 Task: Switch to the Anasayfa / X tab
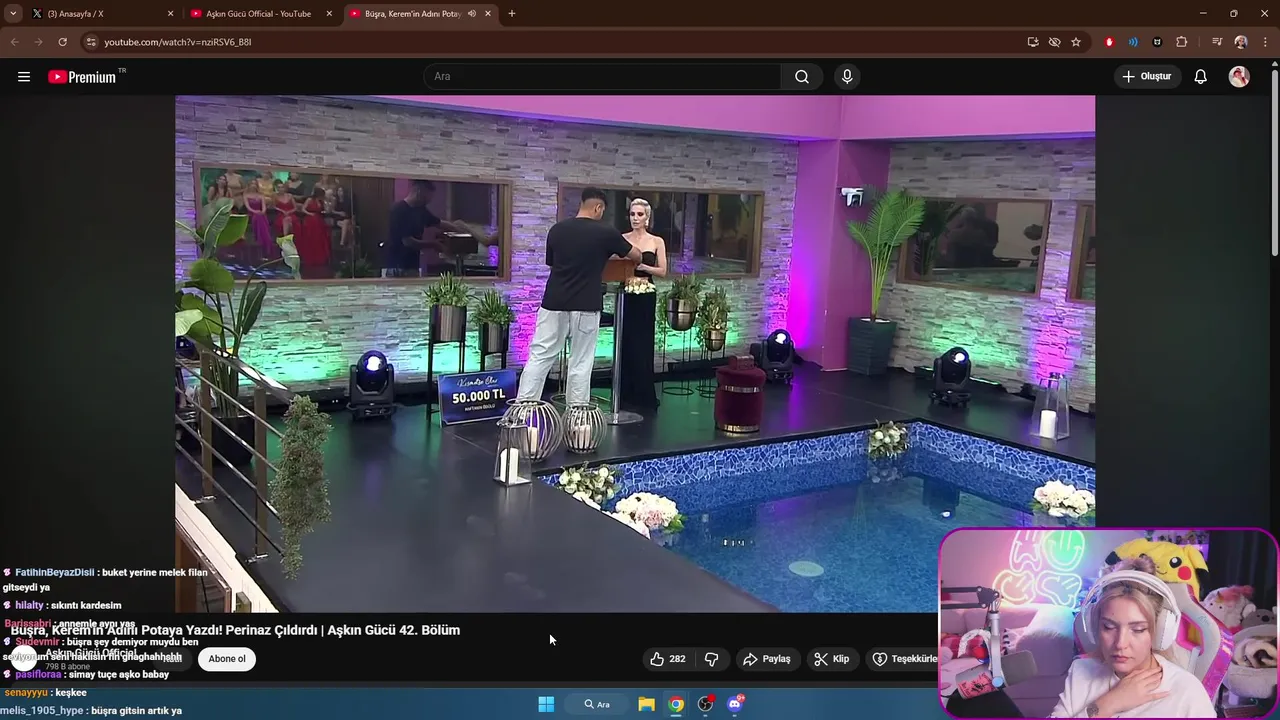click(101, 14)
